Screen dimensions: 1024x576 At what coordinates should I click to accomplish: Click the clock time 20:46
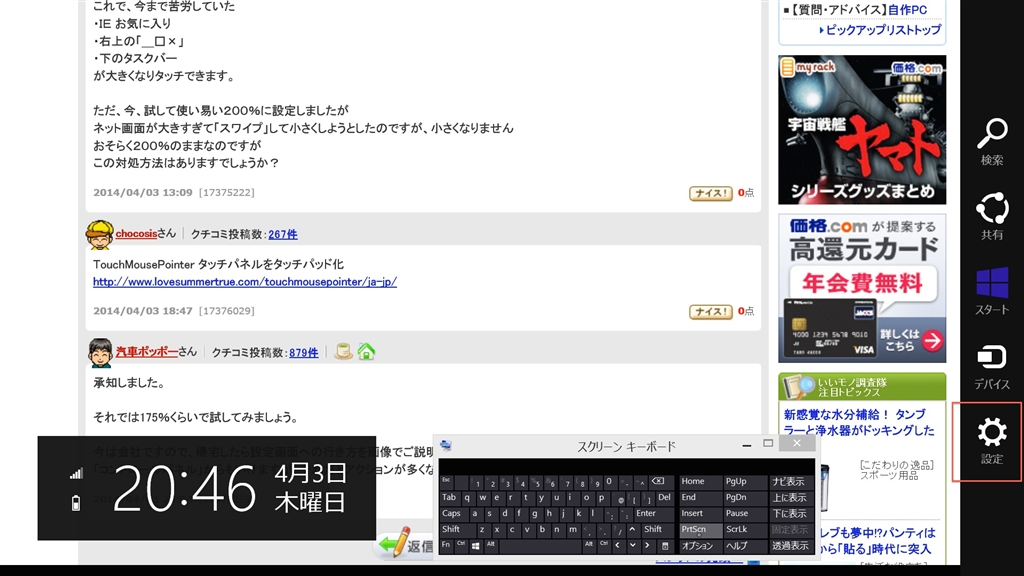tap(185, 488)
